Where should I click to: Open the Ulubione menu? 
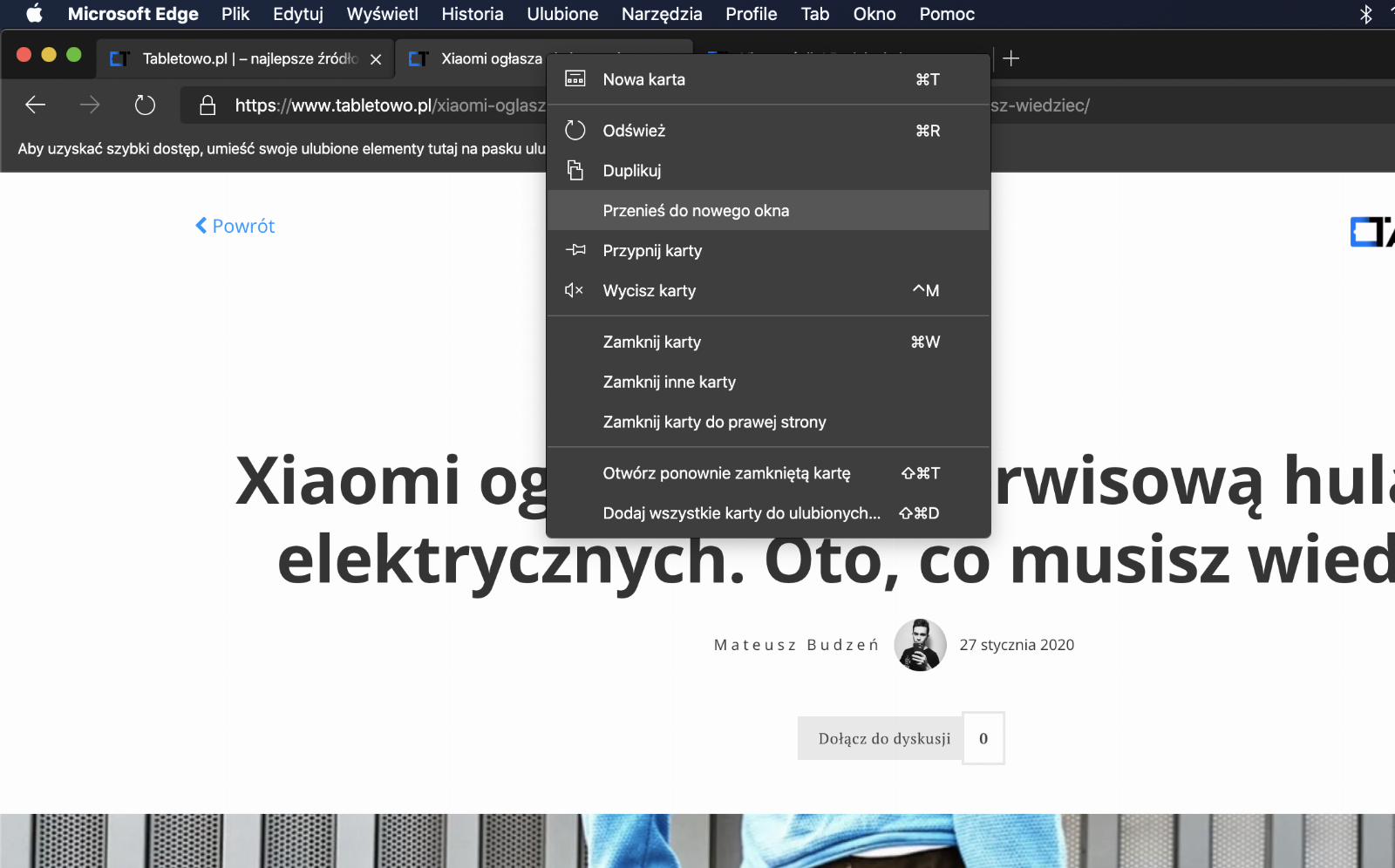562,14
